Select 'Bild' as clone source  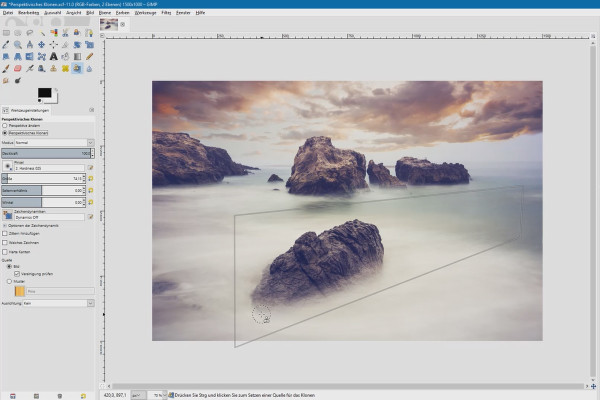[9, 266]
